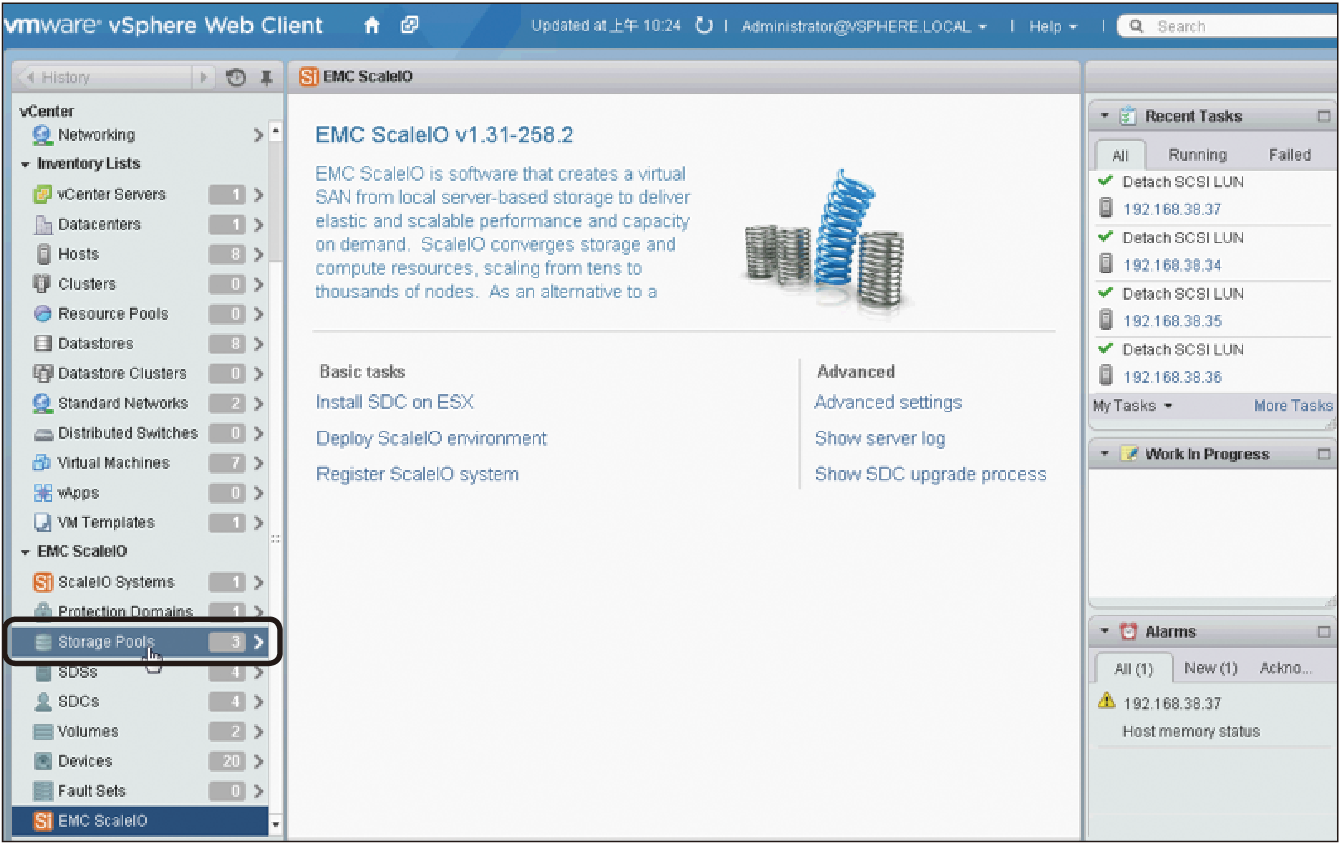The image size is (1342, 846).
Task: Open the history recent objects icon
Action: coord(237,78)
